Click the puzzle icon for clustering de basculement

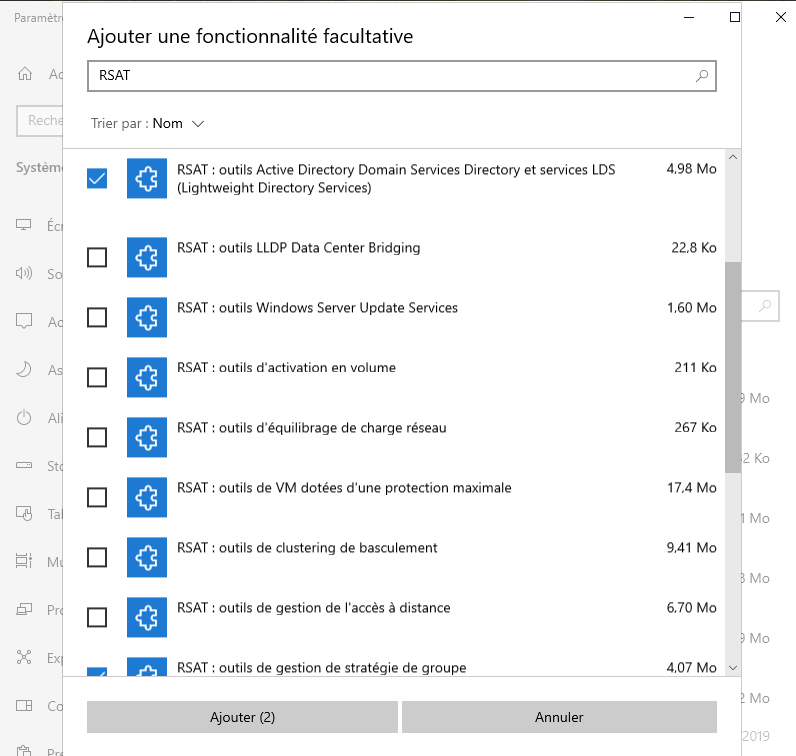pos(147,557)
